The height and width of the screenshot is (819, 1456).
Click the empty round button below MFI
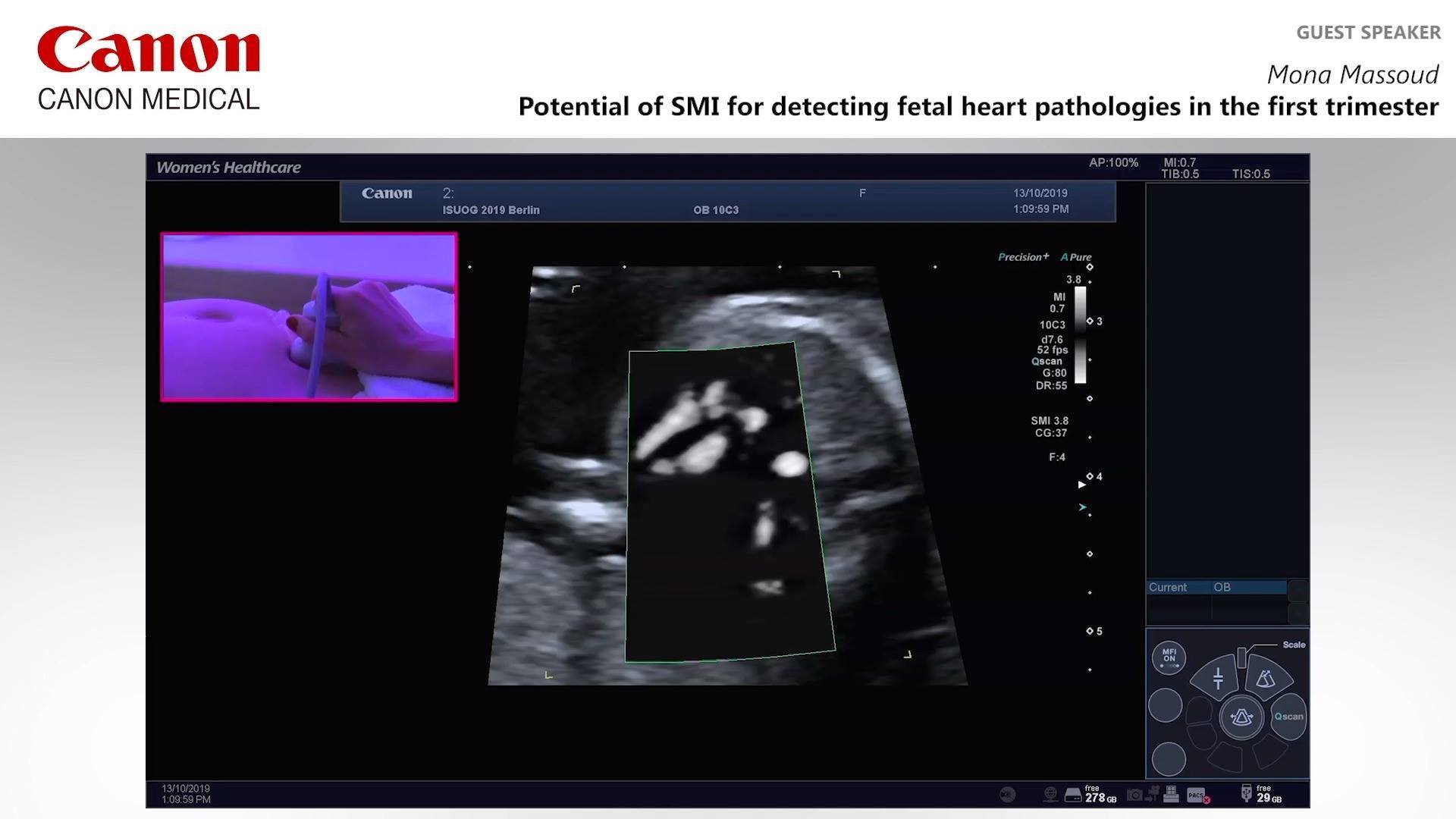click(x=1166, y=705)
